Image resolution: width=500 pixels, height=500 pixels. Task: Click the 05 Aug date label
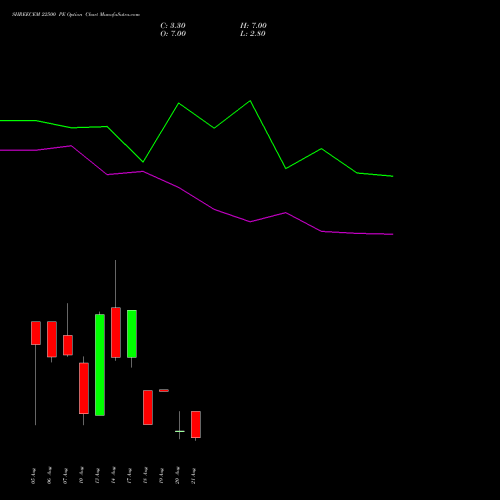point(33,476)
